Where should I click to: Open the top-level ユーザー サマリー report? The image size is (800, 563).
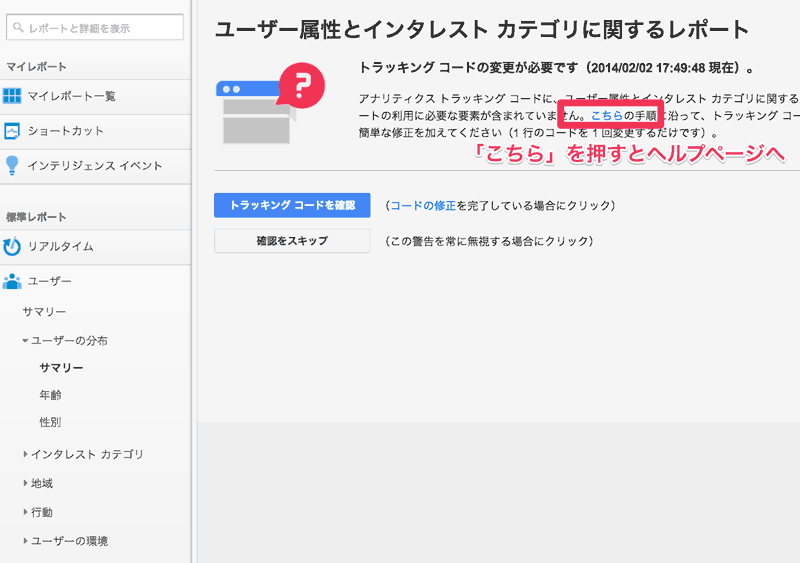pos(44,312)
